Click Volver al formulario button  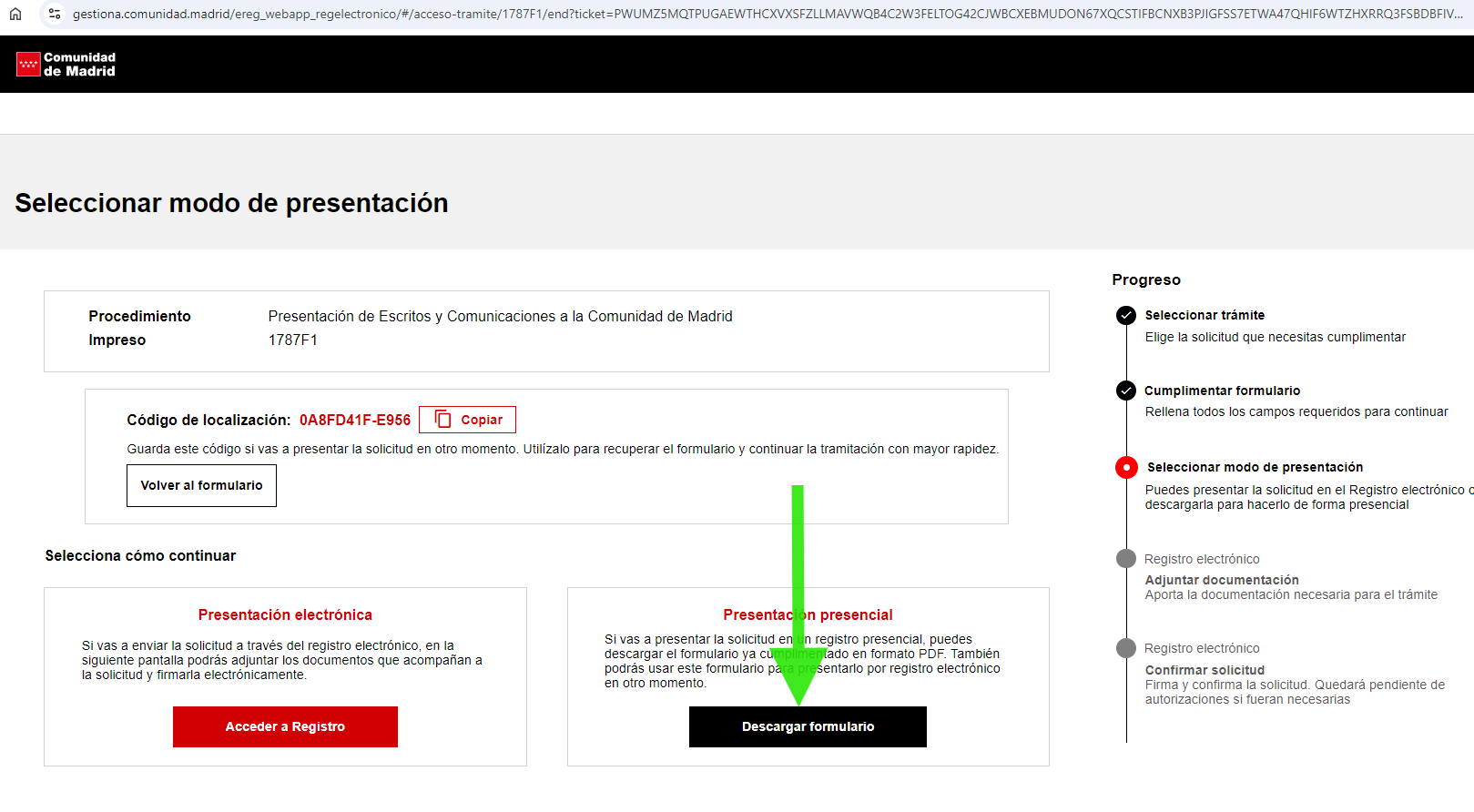pos(201,485)
